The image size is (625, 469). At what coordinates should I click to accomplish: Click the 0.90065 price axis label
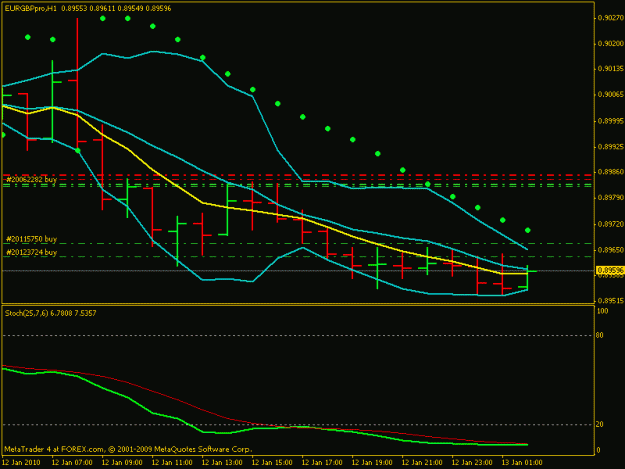click(x=610, y=94)
